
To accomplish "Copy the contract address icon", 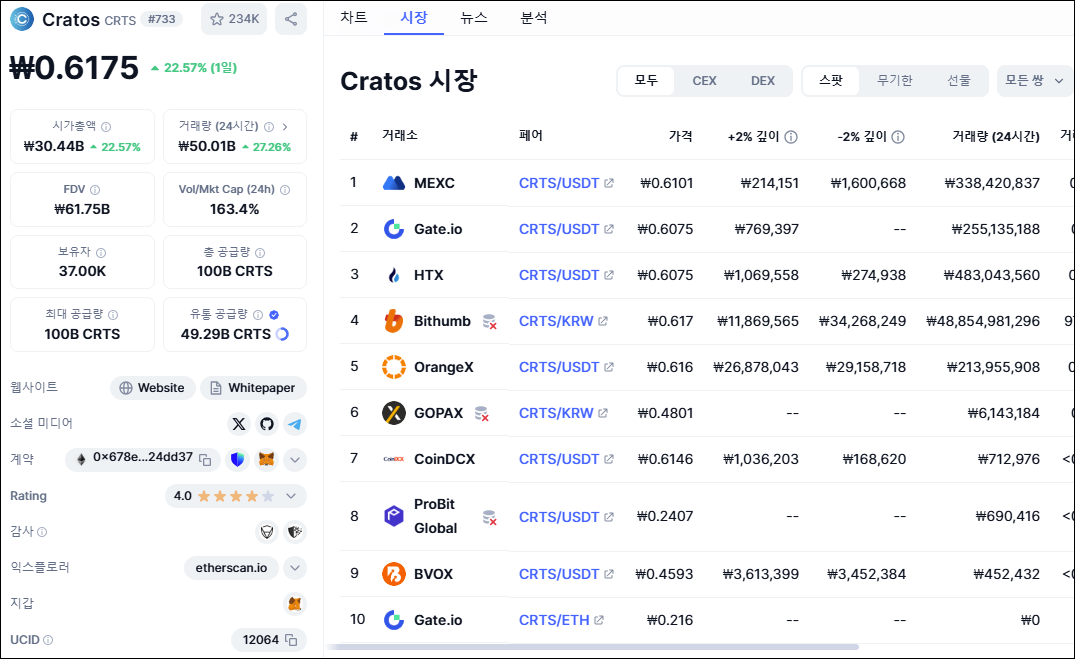I will coord(205,459).
